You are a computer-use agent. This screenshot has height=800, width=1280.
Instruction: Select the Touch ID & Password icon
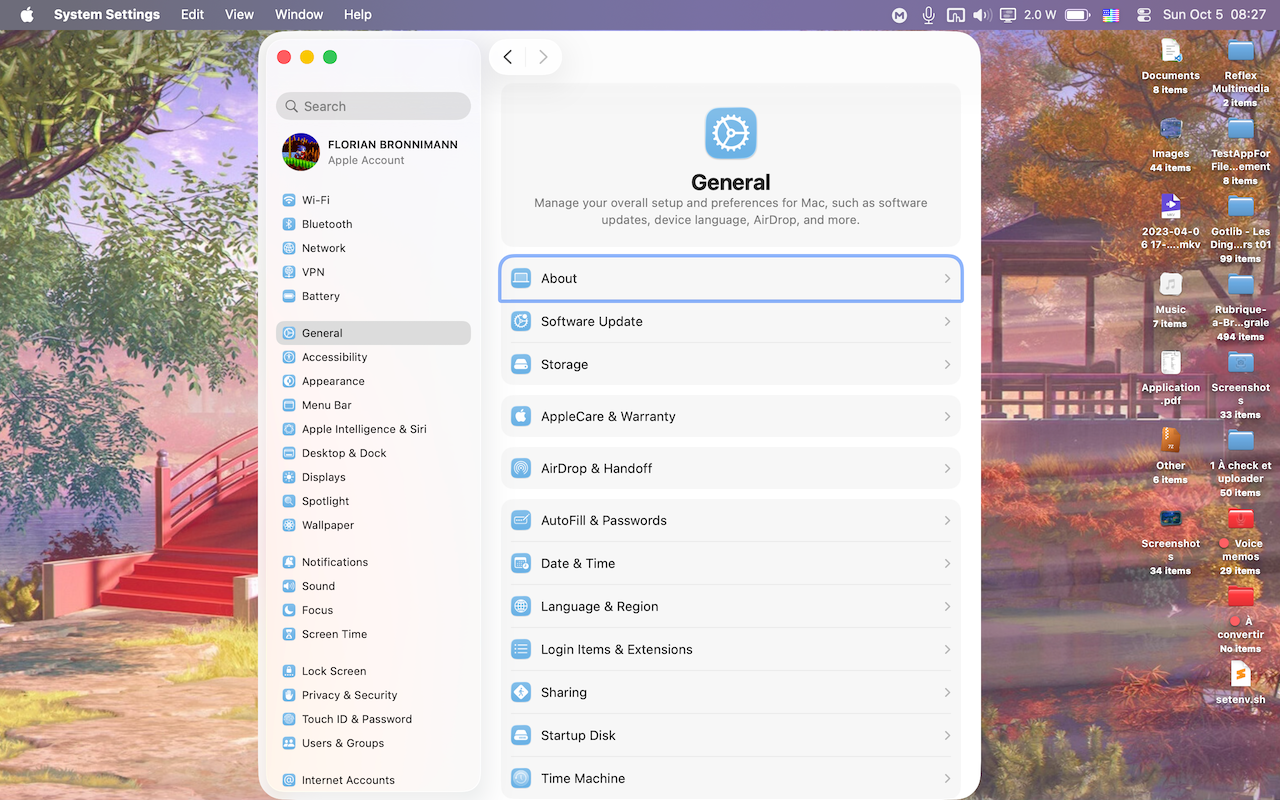tap(289, 719)
